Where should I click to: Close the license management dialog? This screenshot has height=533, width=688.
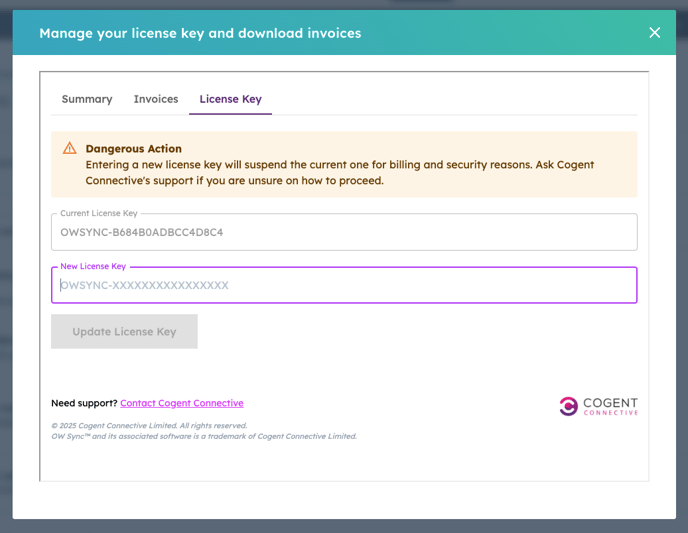pyautogui.click(x=654, y=32)
